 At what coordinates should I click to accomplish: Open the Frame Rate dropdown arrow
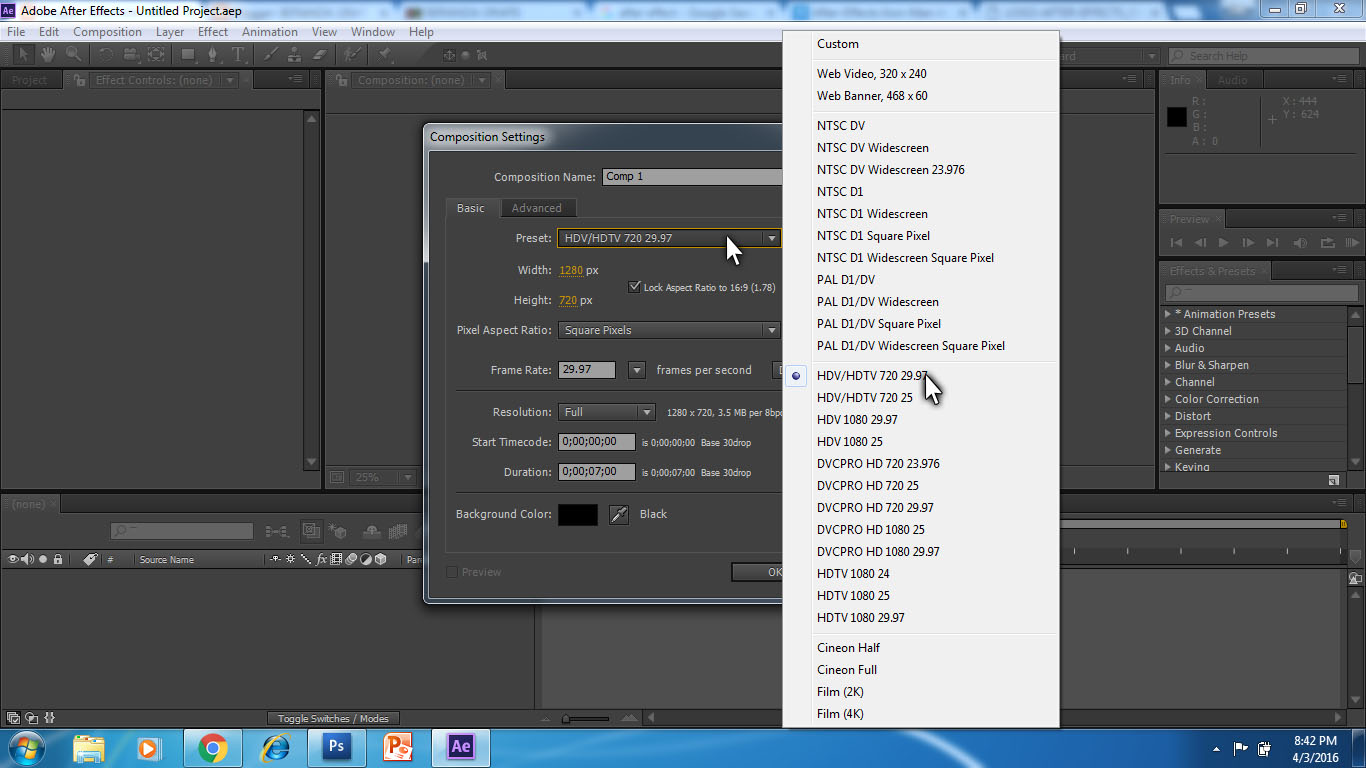pyautogui.click(x=636, y=369)
